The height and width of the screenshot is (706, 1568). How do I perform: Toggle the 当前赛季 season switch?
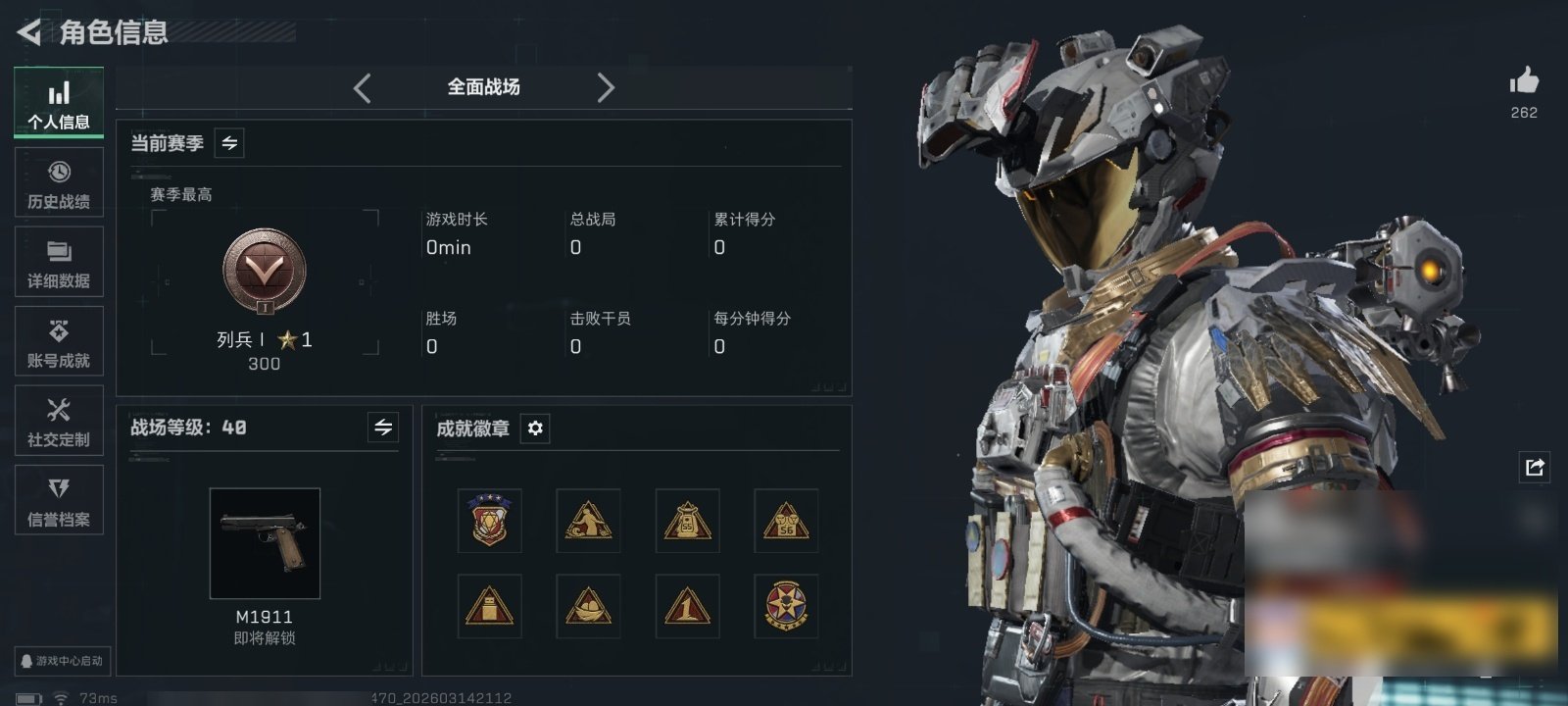tap(229, 143)
